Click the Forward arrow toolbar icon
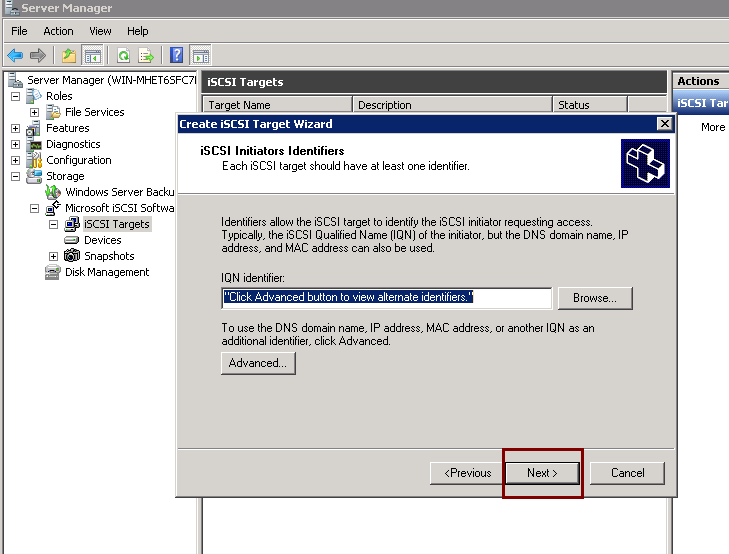This screenshot has width=729, height=554. point(38,56)
